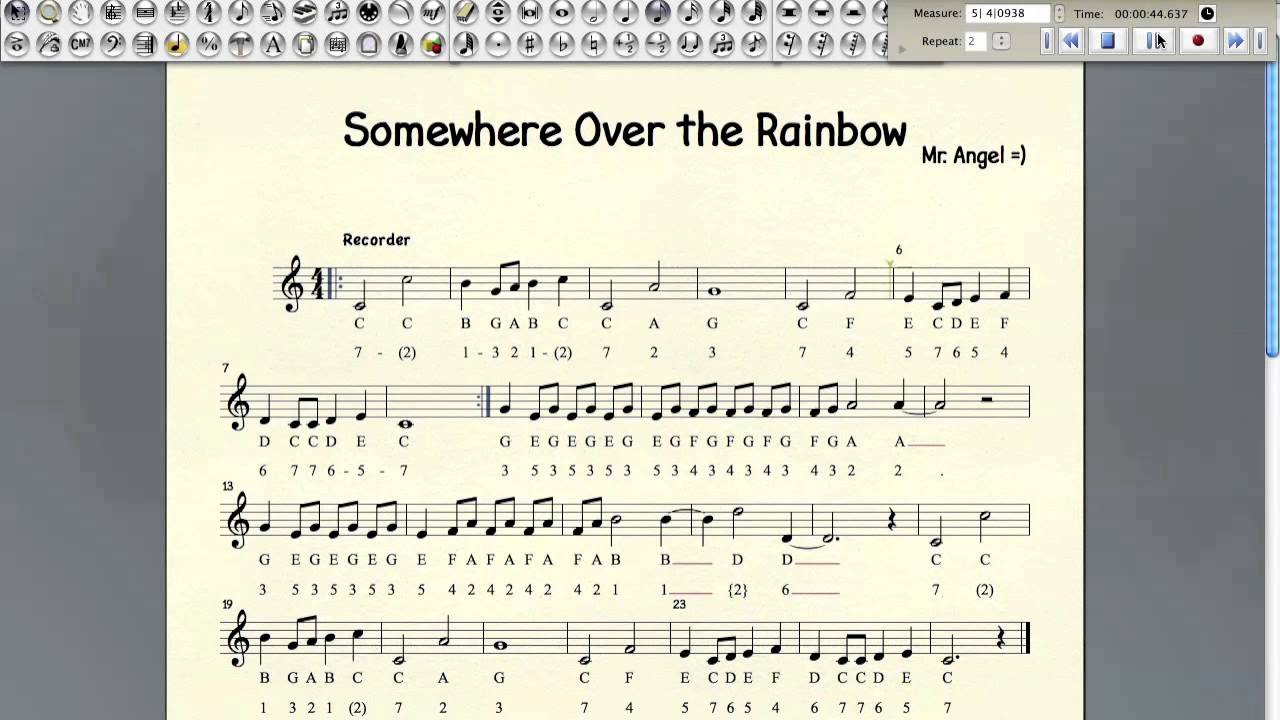Choose the whole note duration
Image resolution: width=1280 pixels, height=720 pixels.
[x=561, y=12]
